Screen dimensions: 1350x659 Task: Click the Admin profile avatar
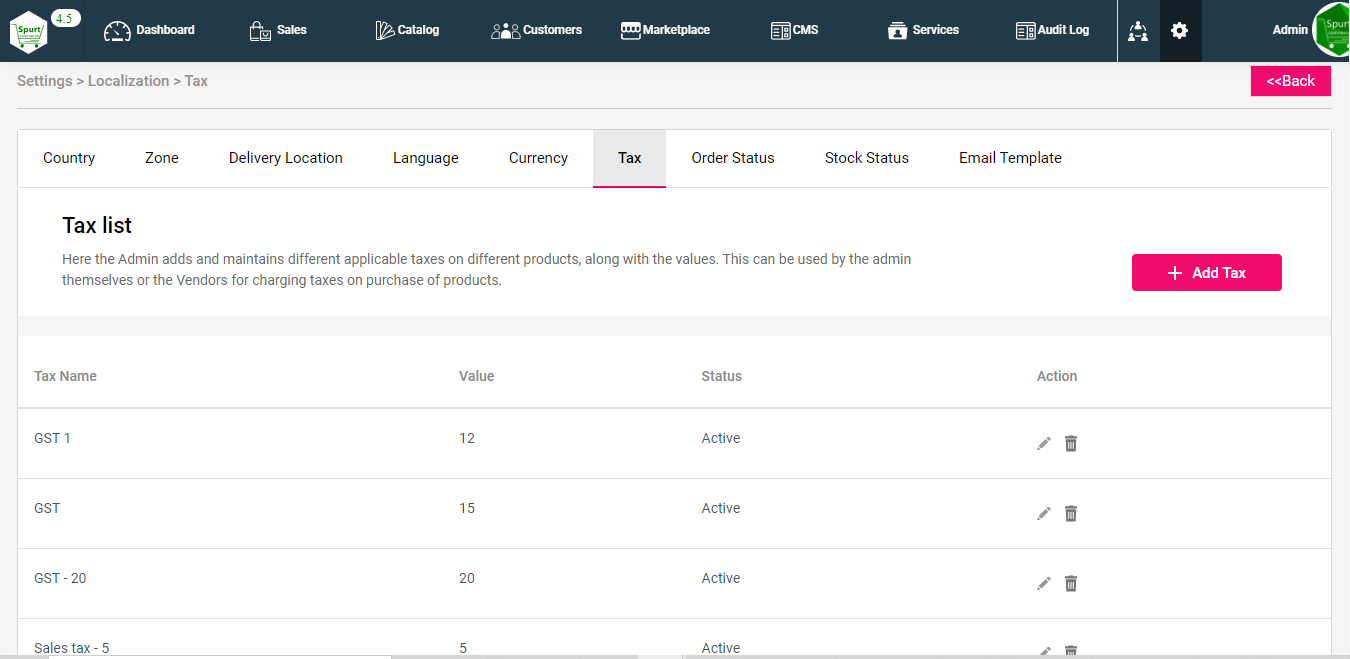(1331, 31)
